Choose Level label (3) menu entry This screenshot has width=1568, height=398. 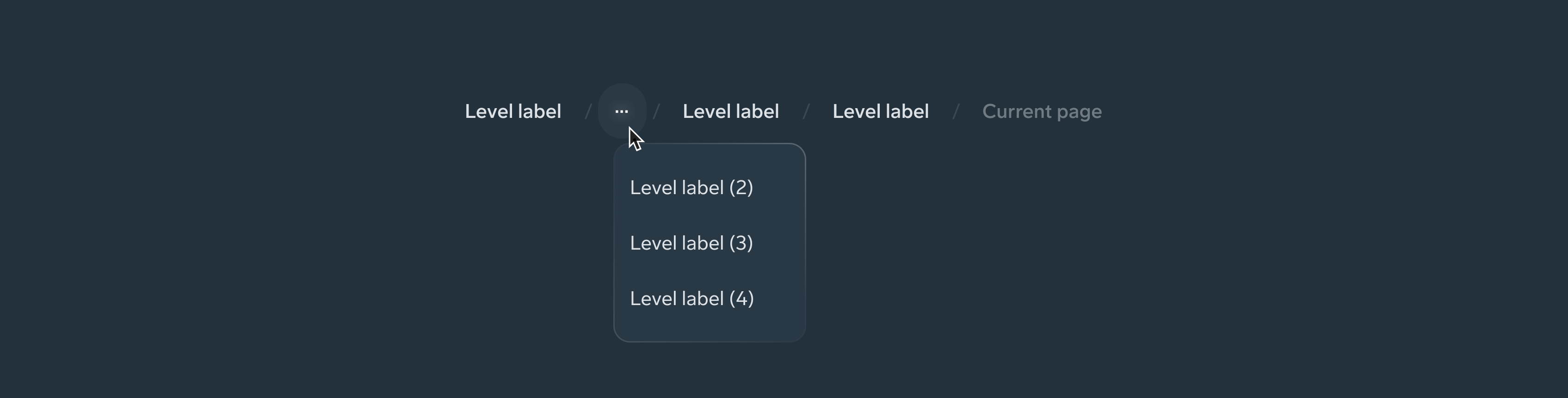(x=692, y=243)
